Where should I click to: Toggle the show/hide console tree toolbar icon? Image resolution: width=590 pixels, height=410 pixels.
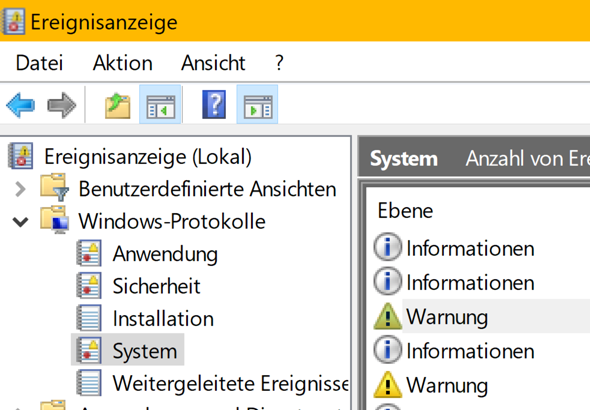pyautogui.click(x=160, y=105)
